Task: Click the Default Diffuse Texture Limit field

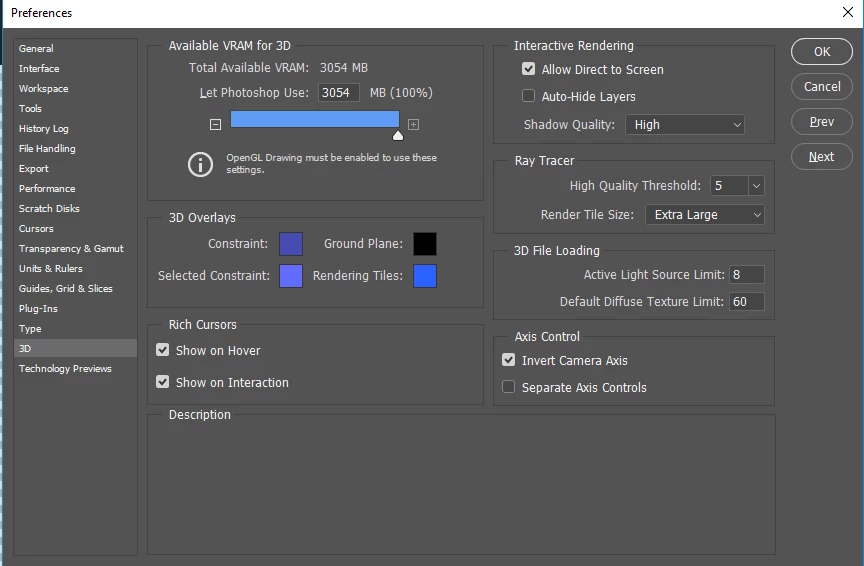Action: 747,301
